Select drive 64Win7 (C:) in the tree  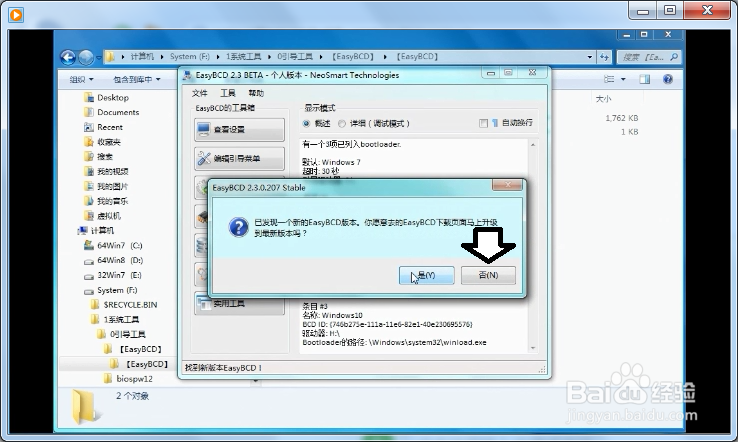point(120,245)
